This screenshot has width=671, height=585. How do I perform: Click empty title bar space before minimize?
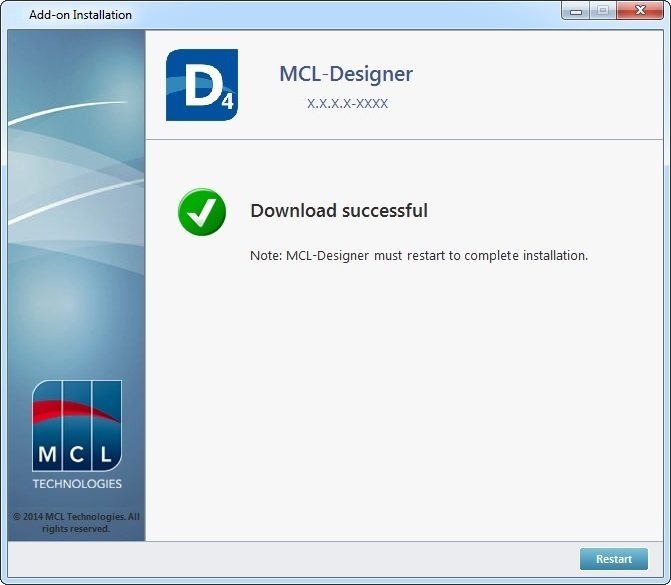click(x=350, y=15)
